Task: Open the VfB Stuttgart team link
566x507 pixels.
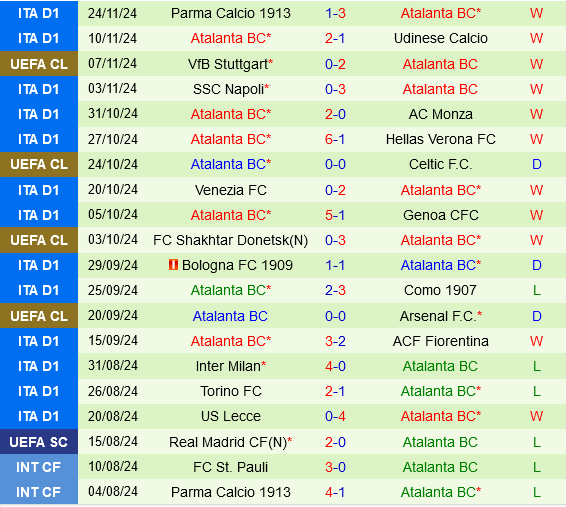Action: 230,65
